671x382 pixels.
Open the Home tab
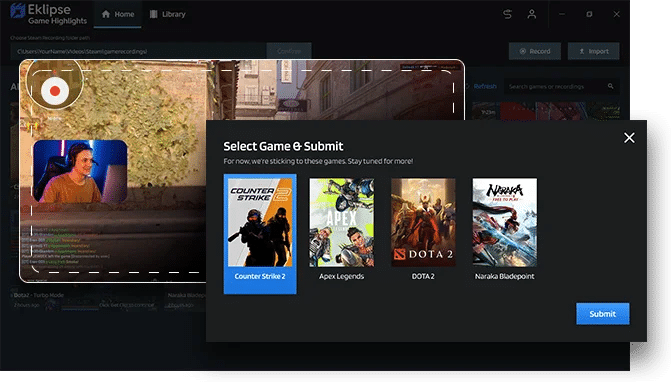coord(118,14)
